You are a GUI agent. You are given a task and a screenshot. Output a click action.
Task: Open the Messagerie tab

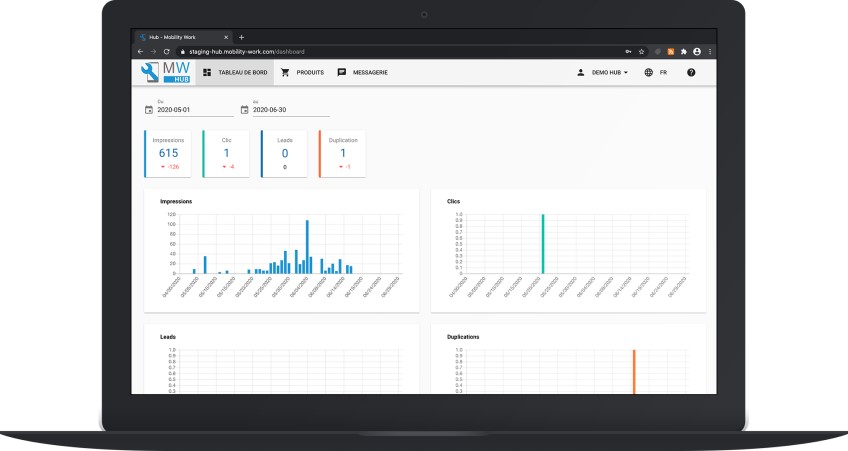[362, 72]
